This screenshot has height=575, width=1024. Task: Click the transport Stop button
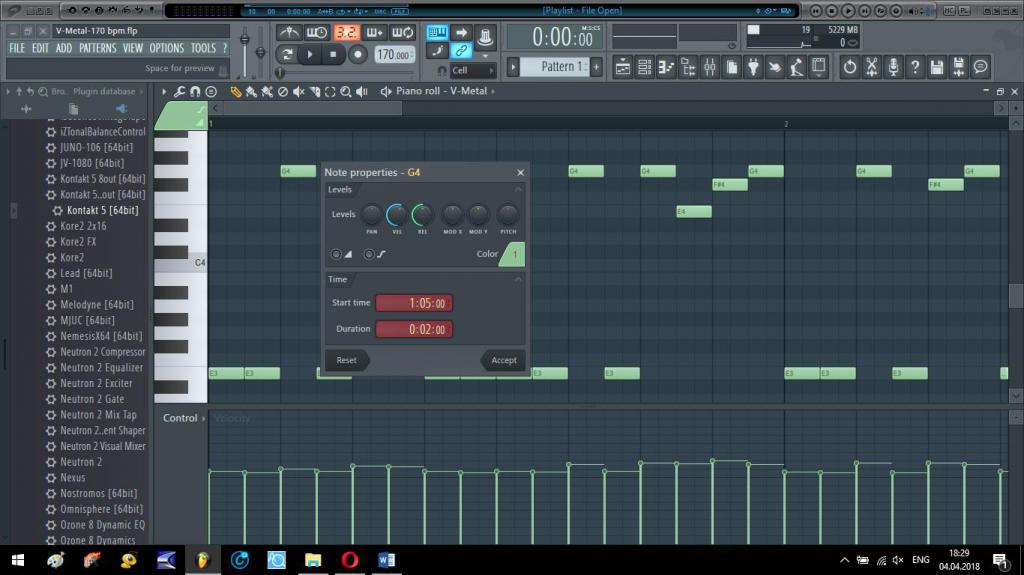(334, 54)
